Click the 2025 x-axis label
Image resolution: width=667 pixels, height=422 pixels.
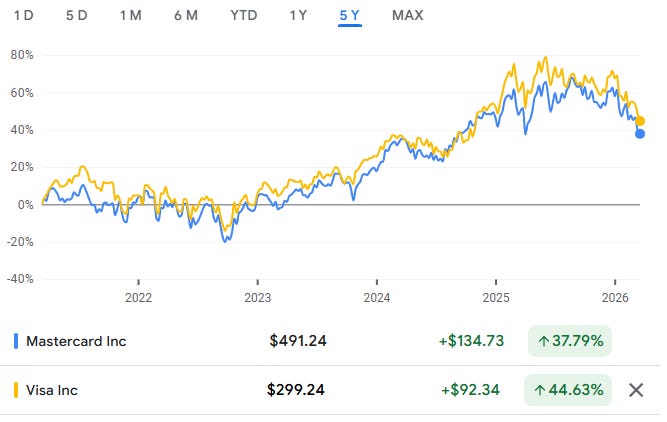click(x=496, y=297)
